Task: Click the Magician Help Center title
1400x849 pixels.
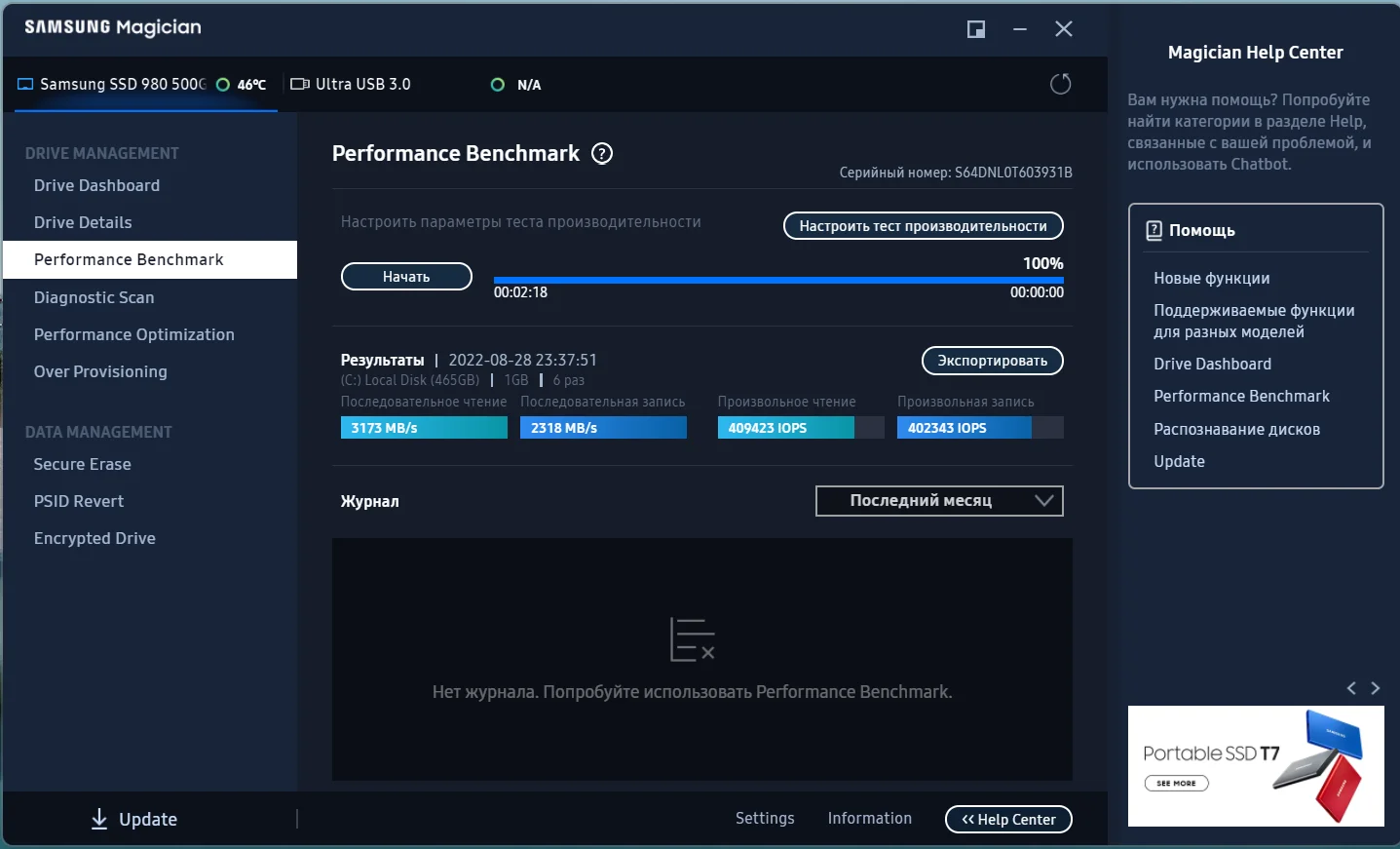Action: [1255, 53]
